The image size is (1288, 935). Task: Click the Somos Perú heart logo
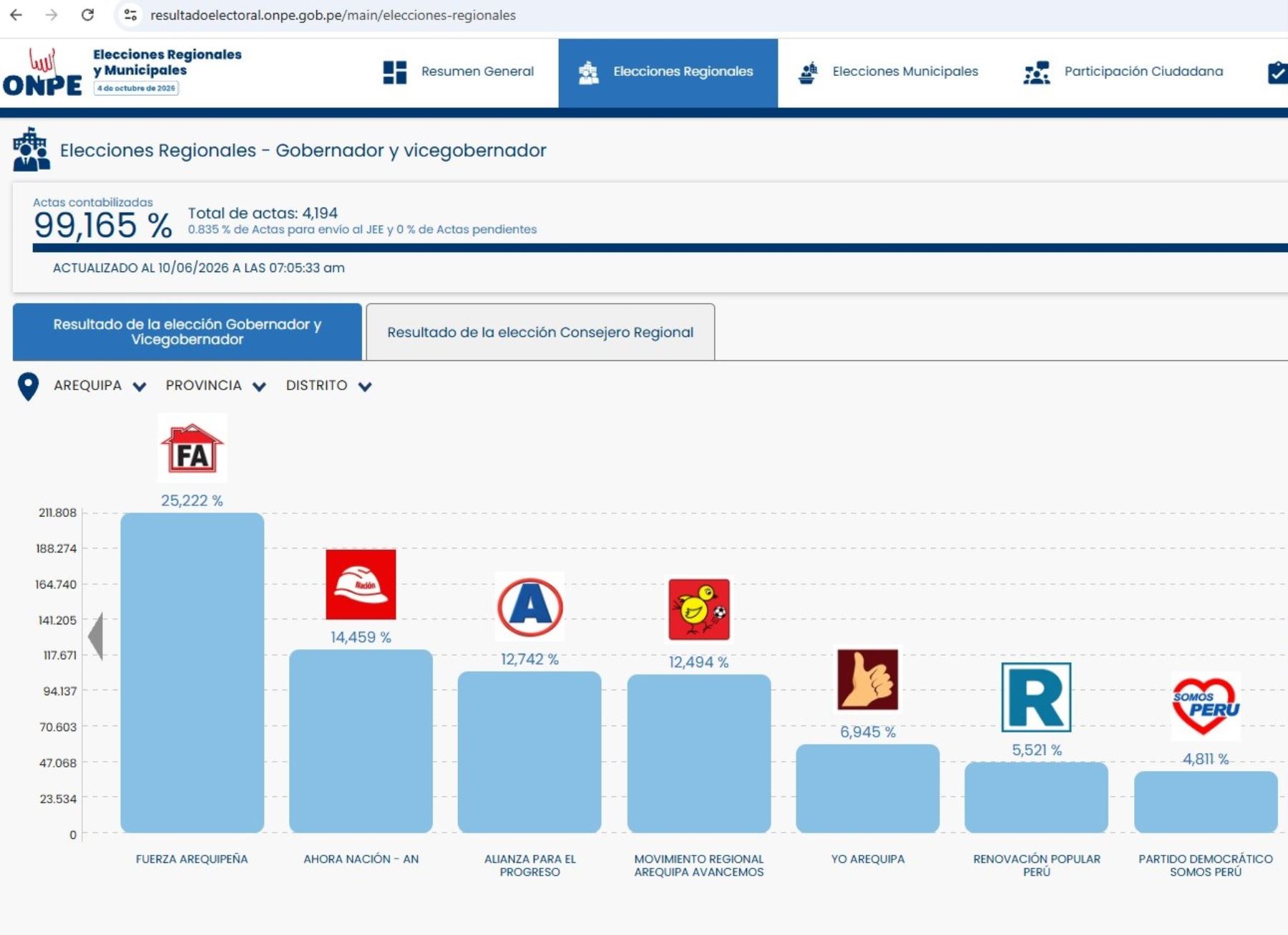(1206, 706)
